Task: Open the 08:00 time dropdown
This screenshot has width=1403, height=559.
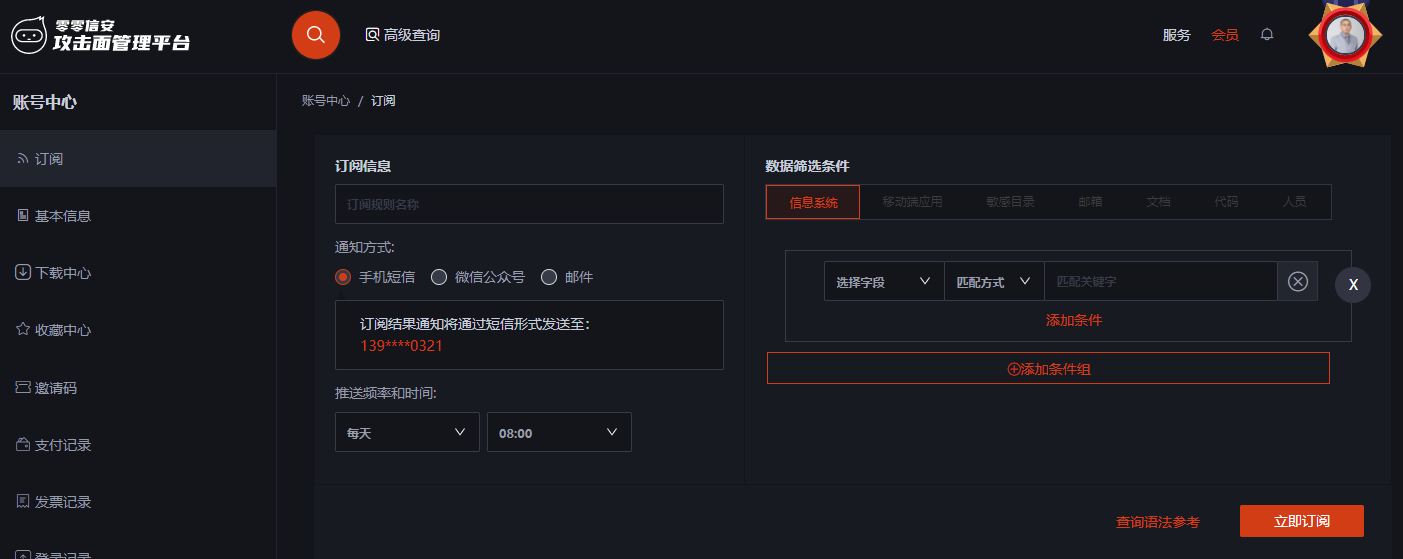Action: pyautogui.click(x=559, y=433)
